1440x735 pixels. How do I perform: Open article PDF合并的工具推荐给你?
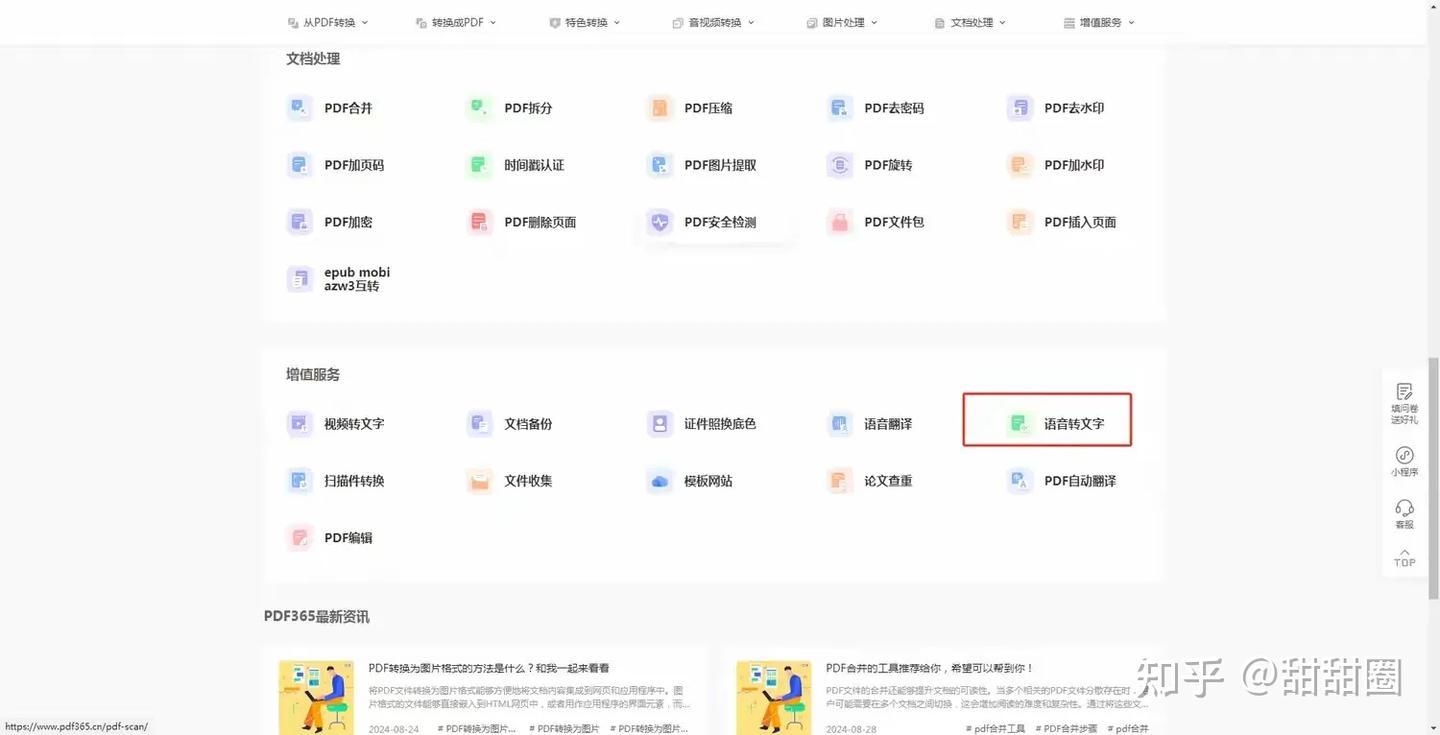[930, 668]
